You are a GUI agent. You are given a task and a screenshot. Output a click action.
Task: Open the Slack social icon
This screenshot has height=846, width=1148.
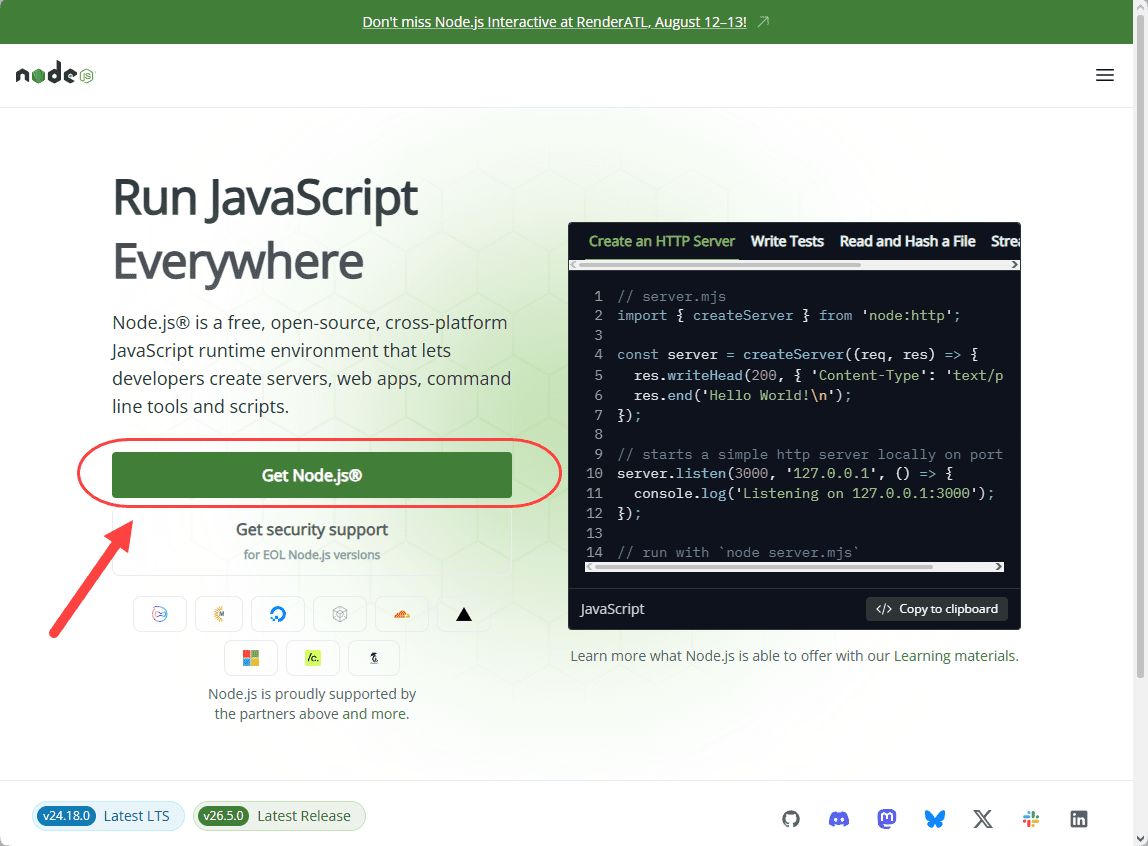[x=1031, y=818]
